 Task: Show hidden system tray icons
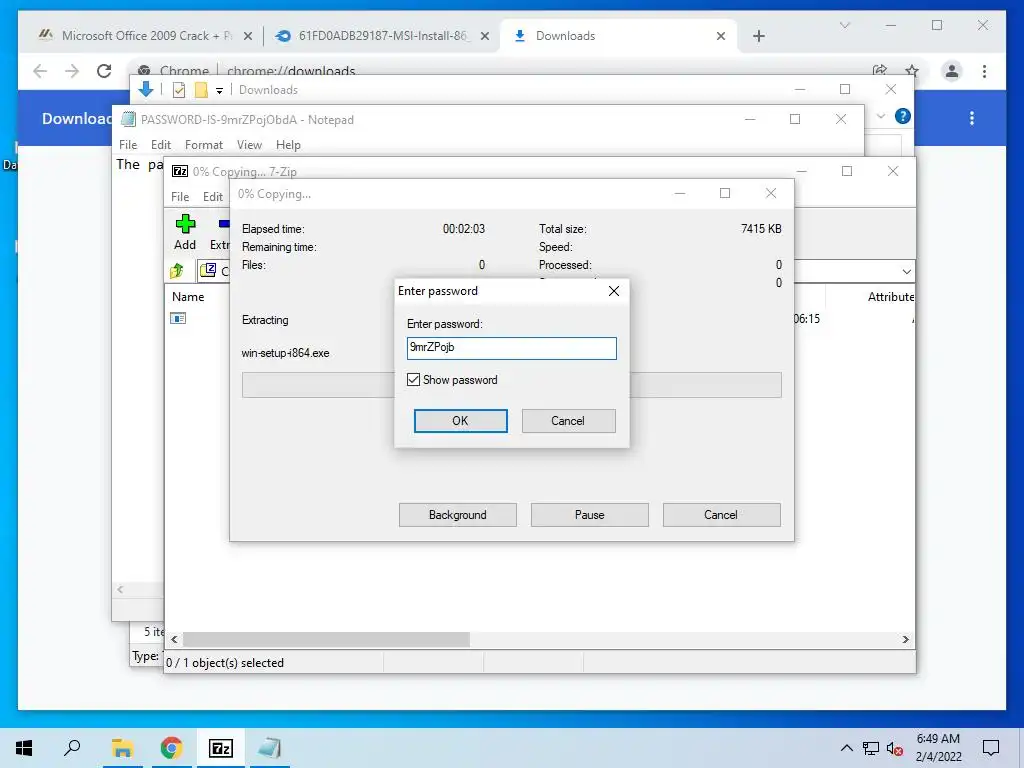[x=846, y=748]
